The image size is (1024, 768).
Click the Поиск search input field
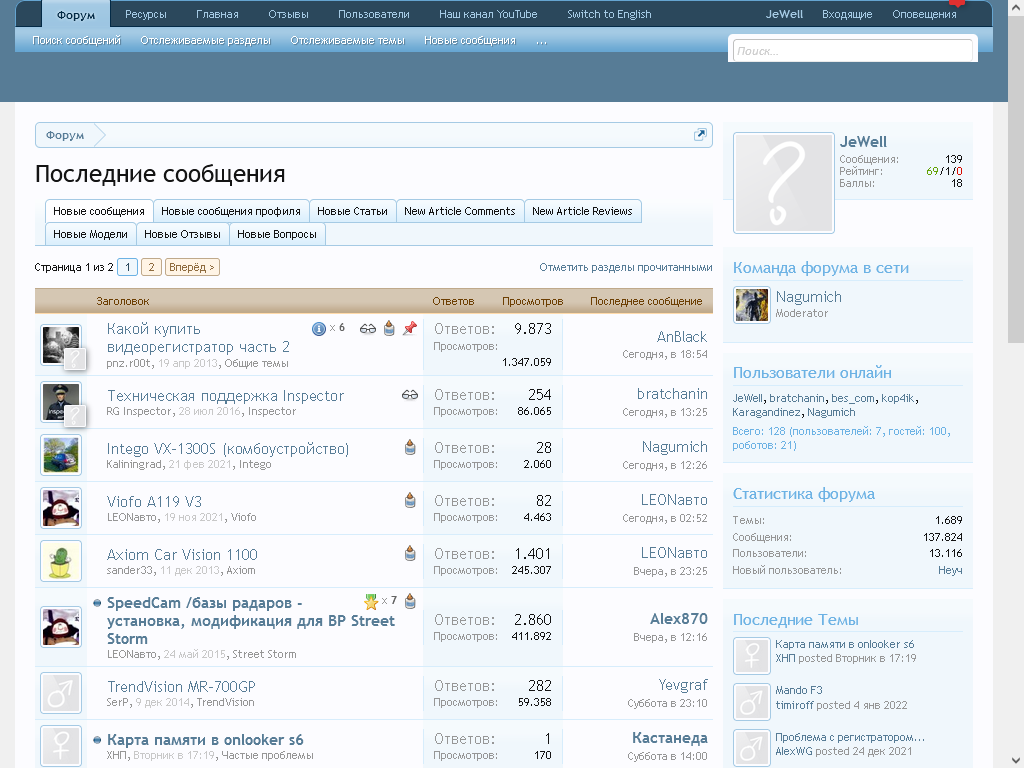click(850, 51)
